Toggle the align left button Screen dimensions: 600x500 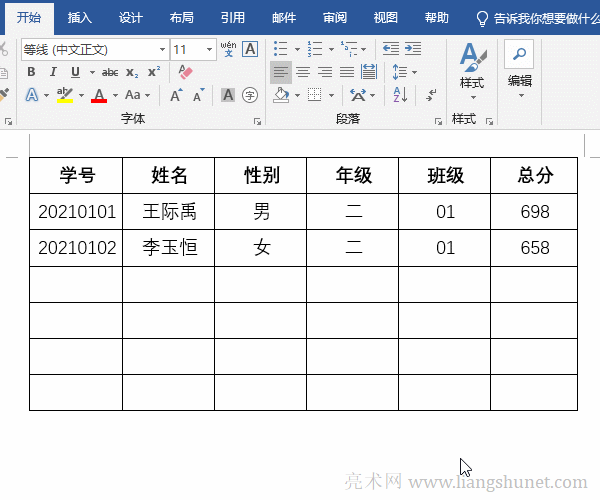pos(280,72)
